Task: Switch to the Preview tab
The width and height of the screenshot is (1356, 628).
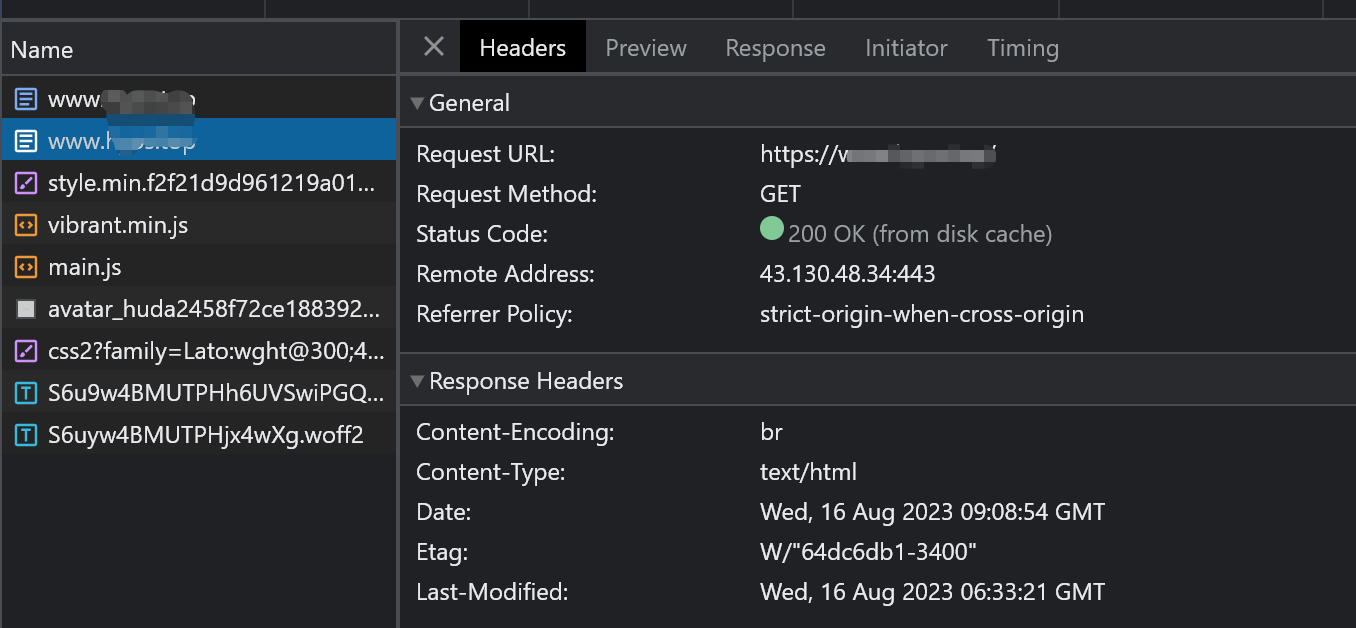Action: [x=646, y=48]
